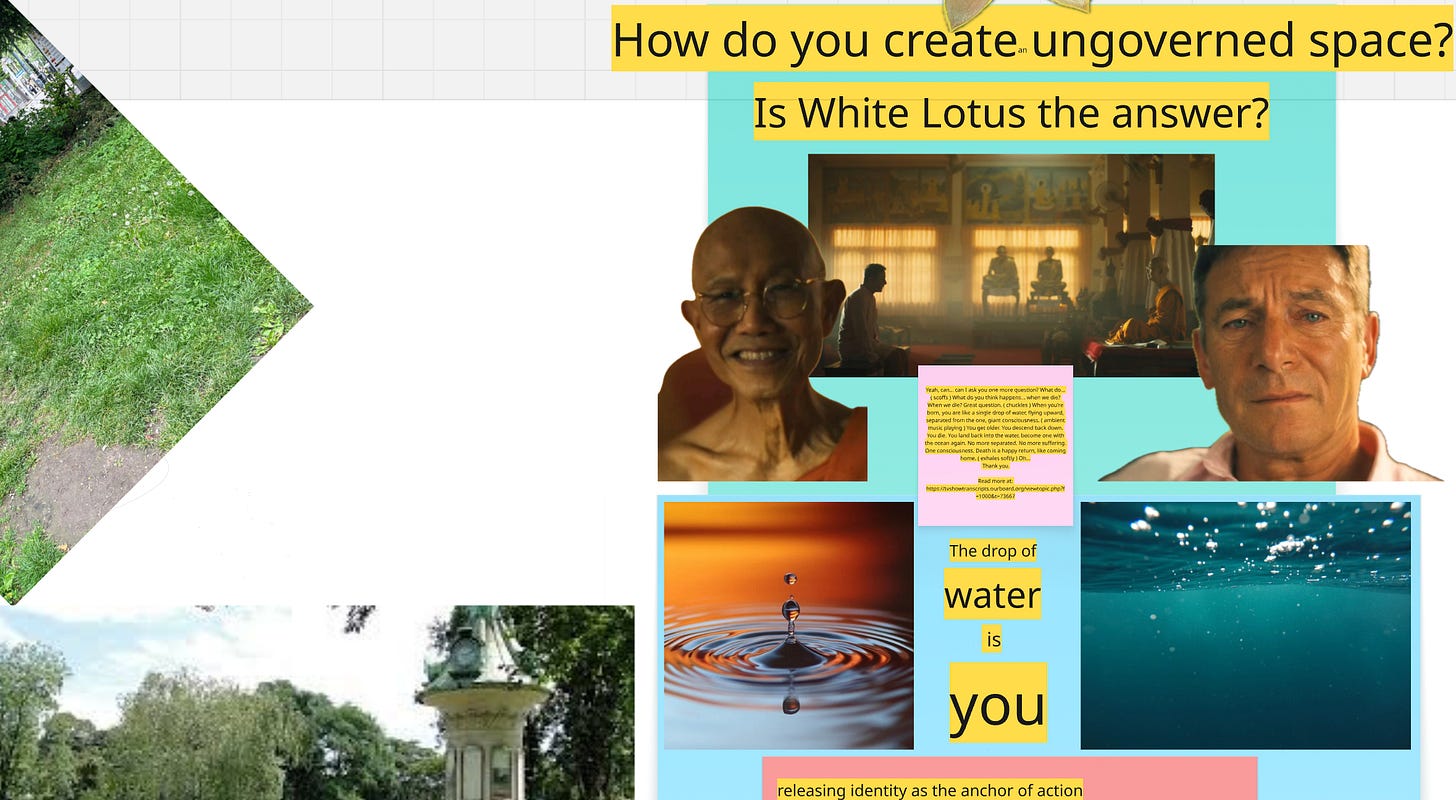The image size is (1456, 800).
Task: Select "releasing identity as the anchor of action" text
Action: point(930,790)
